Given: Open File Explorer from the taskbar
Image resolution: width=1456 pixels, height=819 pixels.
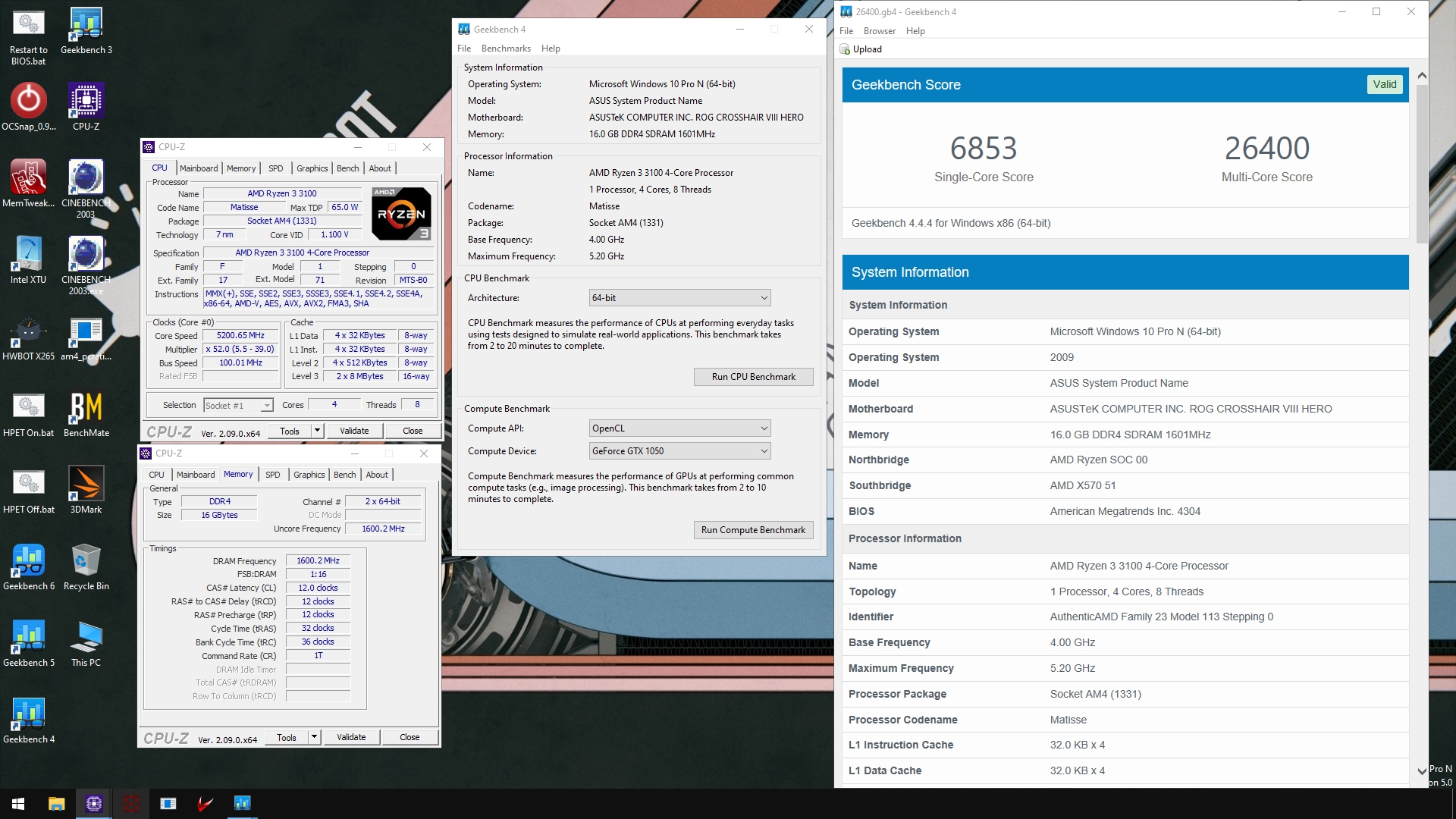Looking at the screenshot, I should coord(56,804).
